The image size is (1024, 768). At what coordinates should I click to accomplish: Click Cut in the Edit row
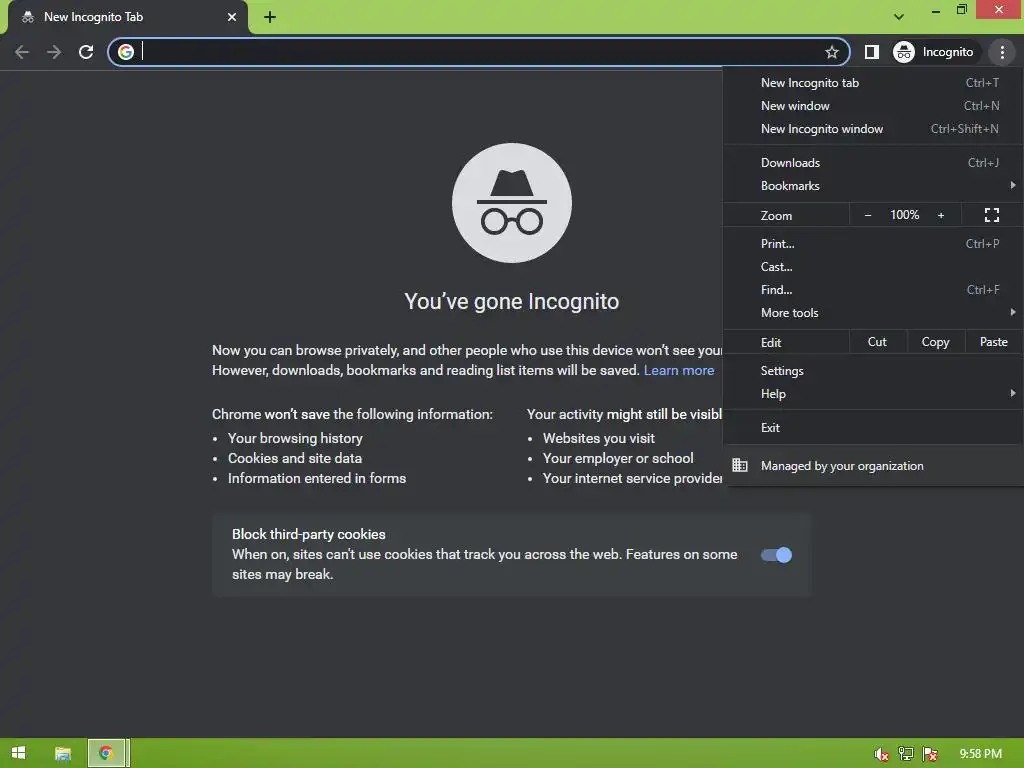877,342
